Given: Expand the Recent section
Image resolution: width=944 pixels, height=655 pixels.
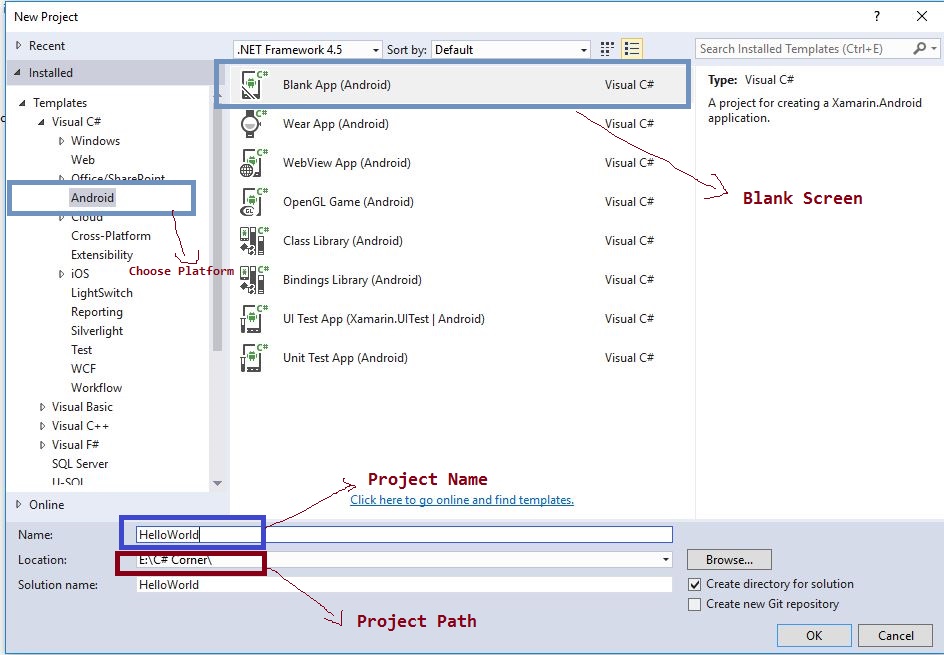Looking at the screenshot, I should pyautogui.click(x=19, y=46).
